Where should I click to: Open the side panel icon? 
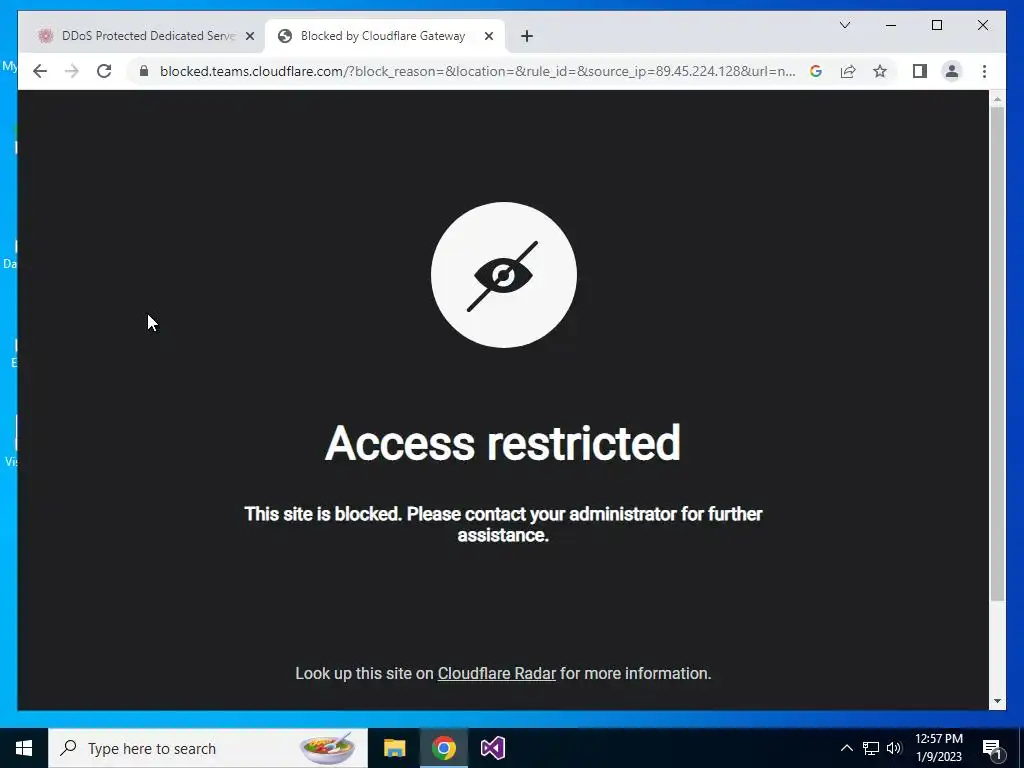920,71
